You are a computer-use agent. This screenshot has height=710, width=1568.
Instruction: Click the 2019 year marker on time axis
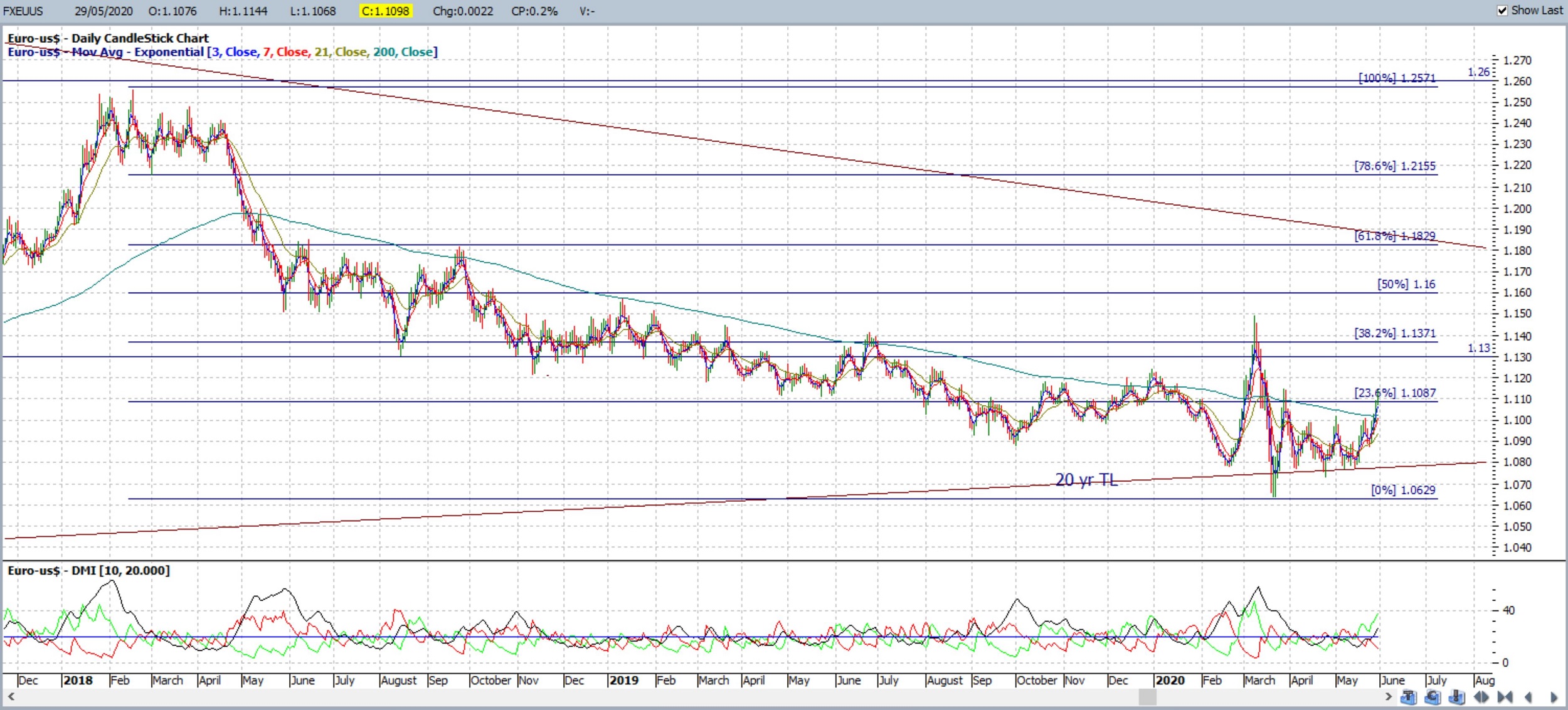624,681
